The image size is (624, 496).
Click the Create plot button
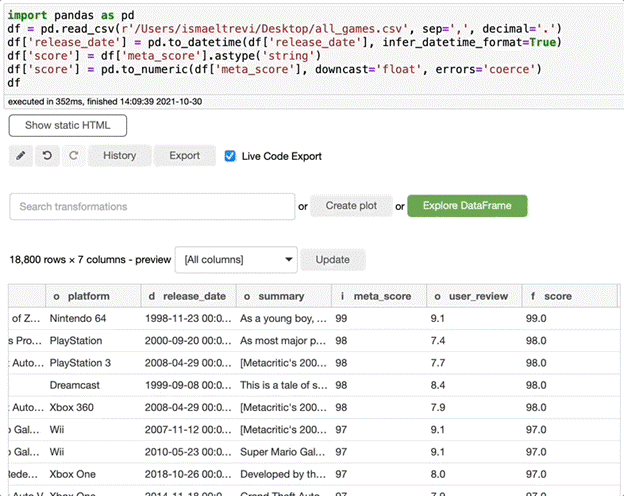tap(351, 206)
